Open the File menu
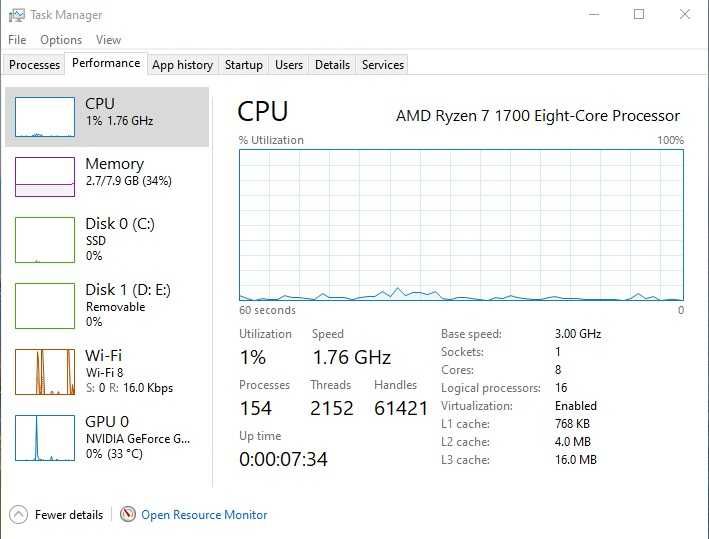Screen dimensions: 709x539 [17, 40]
